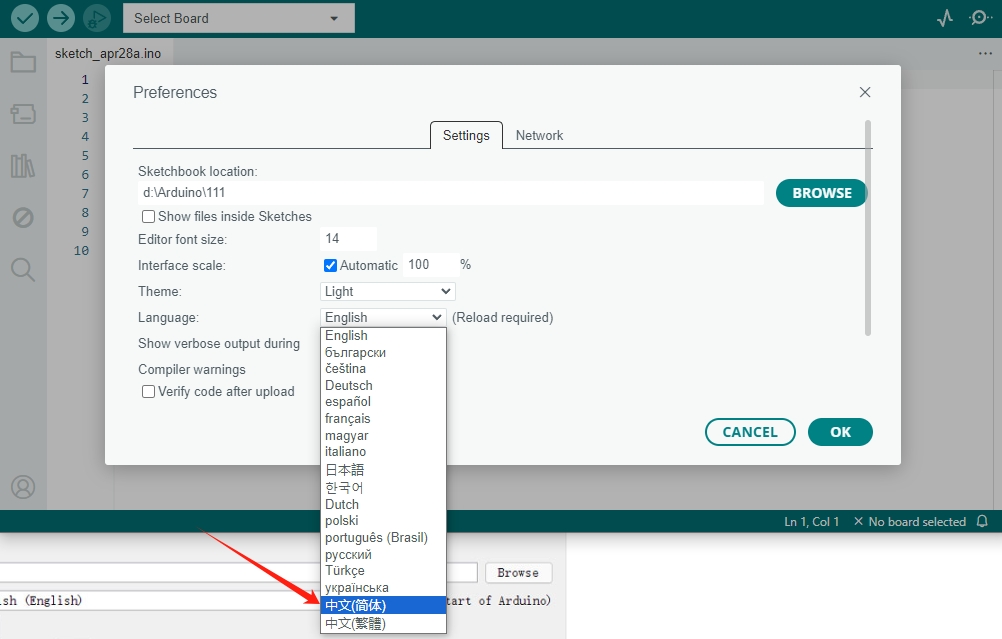
Task: Choose čeština in language list
Action: (x=383, y=369)
